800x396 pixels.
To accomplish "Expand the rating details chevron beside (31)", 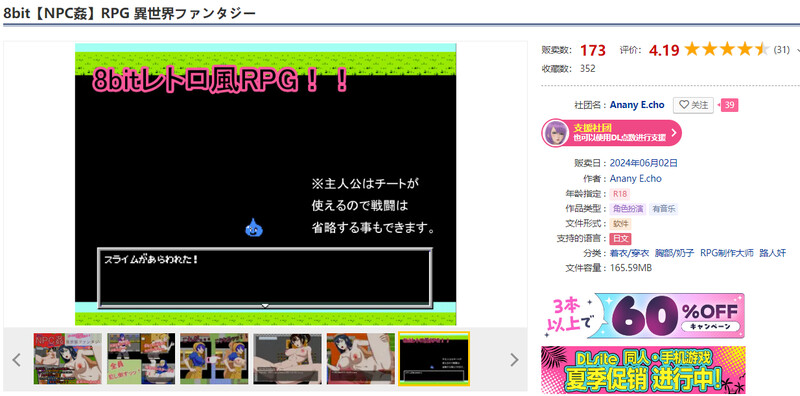I will point(797,50).
